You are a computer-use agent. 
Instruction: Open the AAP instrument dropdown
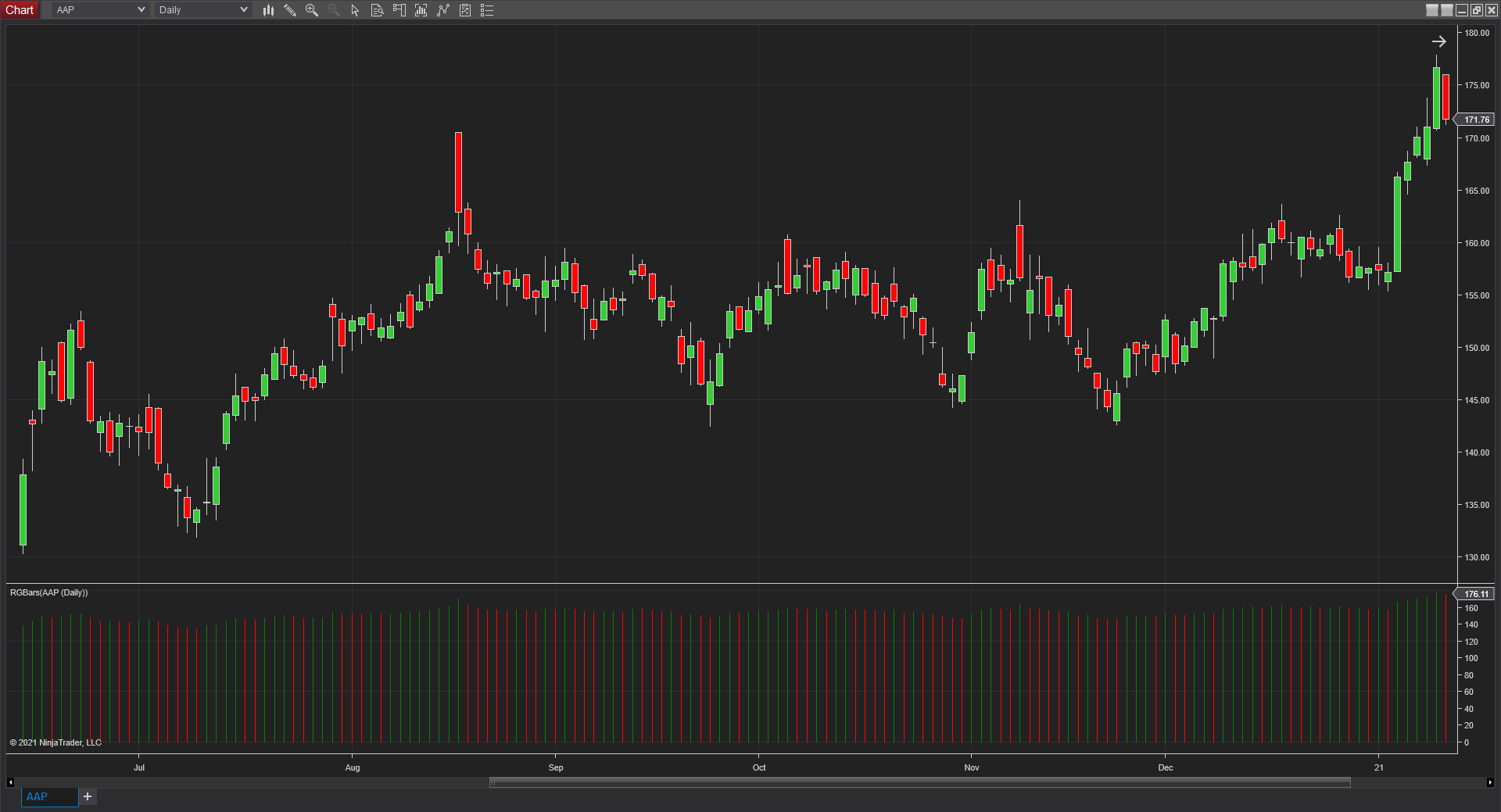100,10
